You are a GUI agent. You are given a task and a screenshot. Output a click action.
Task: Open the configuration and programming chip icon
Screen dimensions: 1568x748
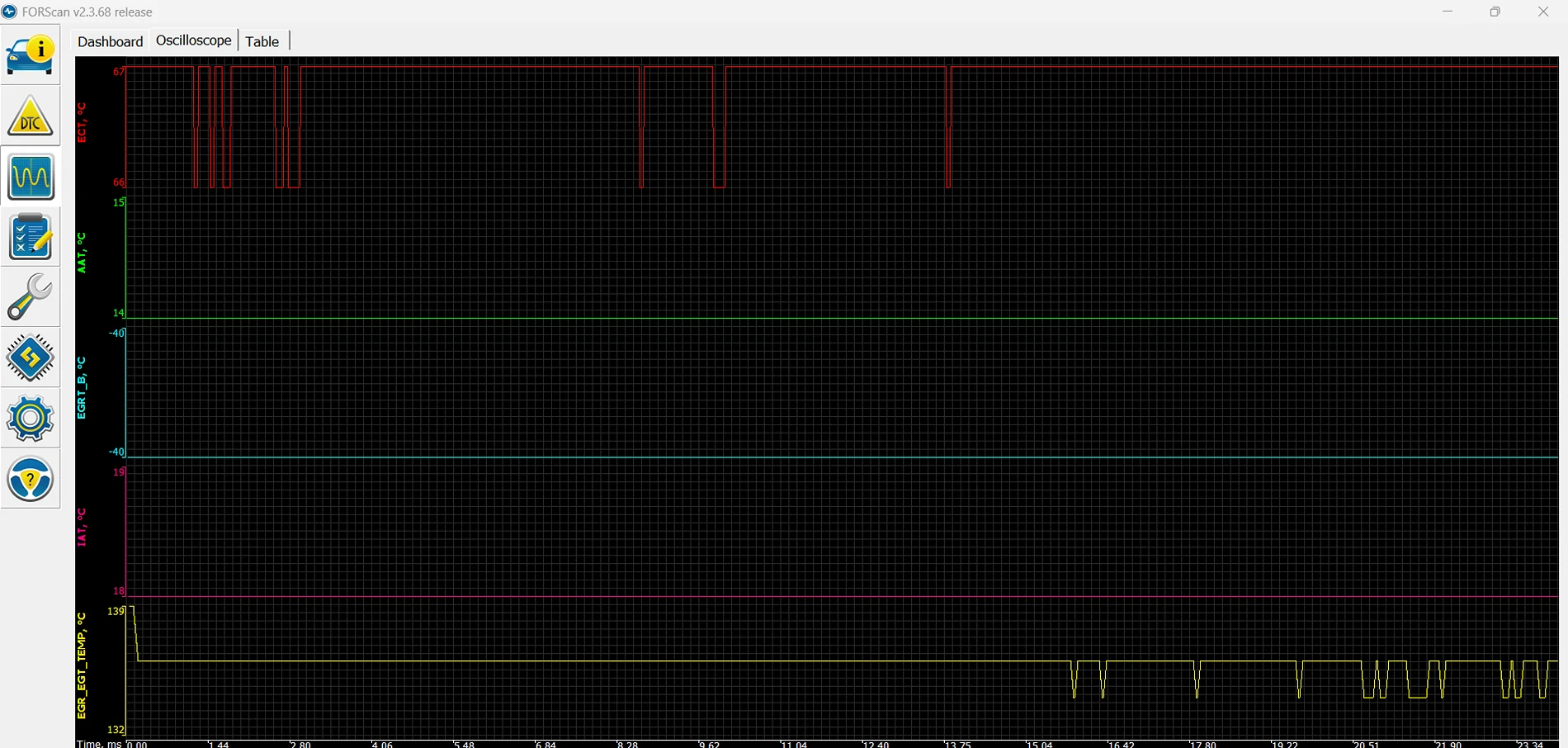click(x=31, y=357)
